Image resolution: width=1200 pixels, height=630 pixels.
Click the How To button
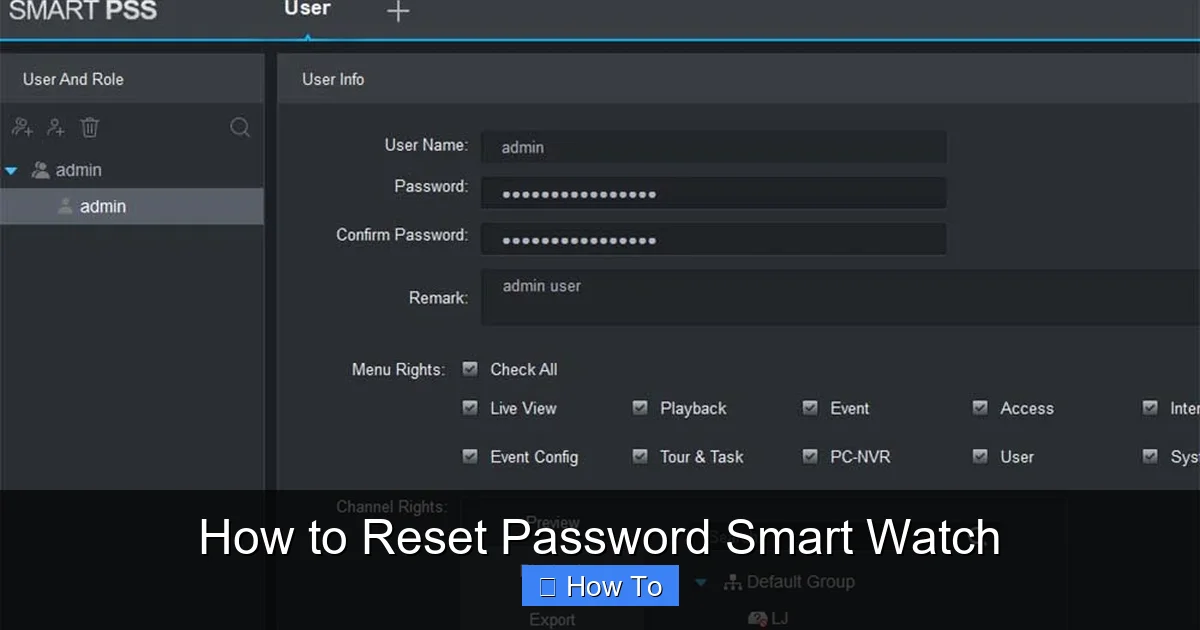coord(600,585)
